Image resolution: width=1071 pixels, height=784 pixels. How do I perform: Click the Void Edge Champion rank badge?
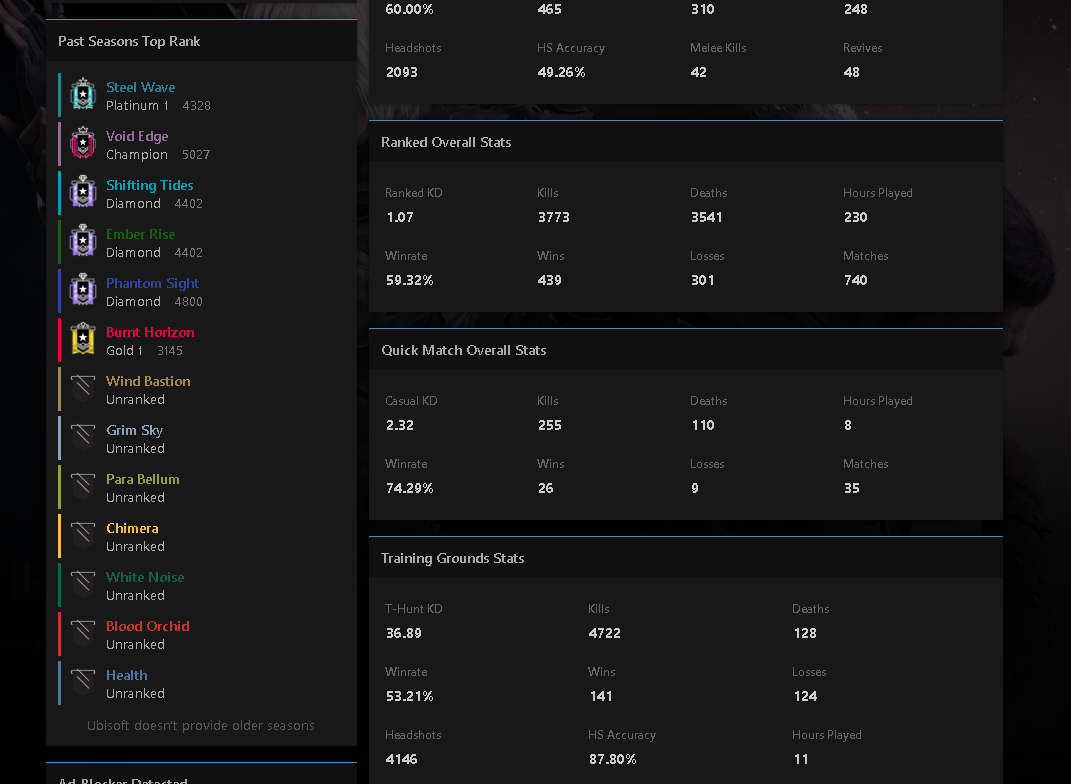(83, 143)
